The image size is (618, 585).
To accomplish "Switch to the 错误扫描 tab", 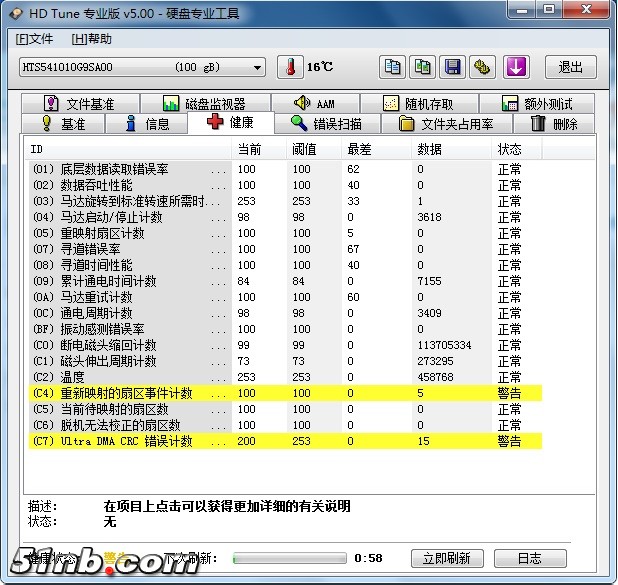I will point(325,124).
